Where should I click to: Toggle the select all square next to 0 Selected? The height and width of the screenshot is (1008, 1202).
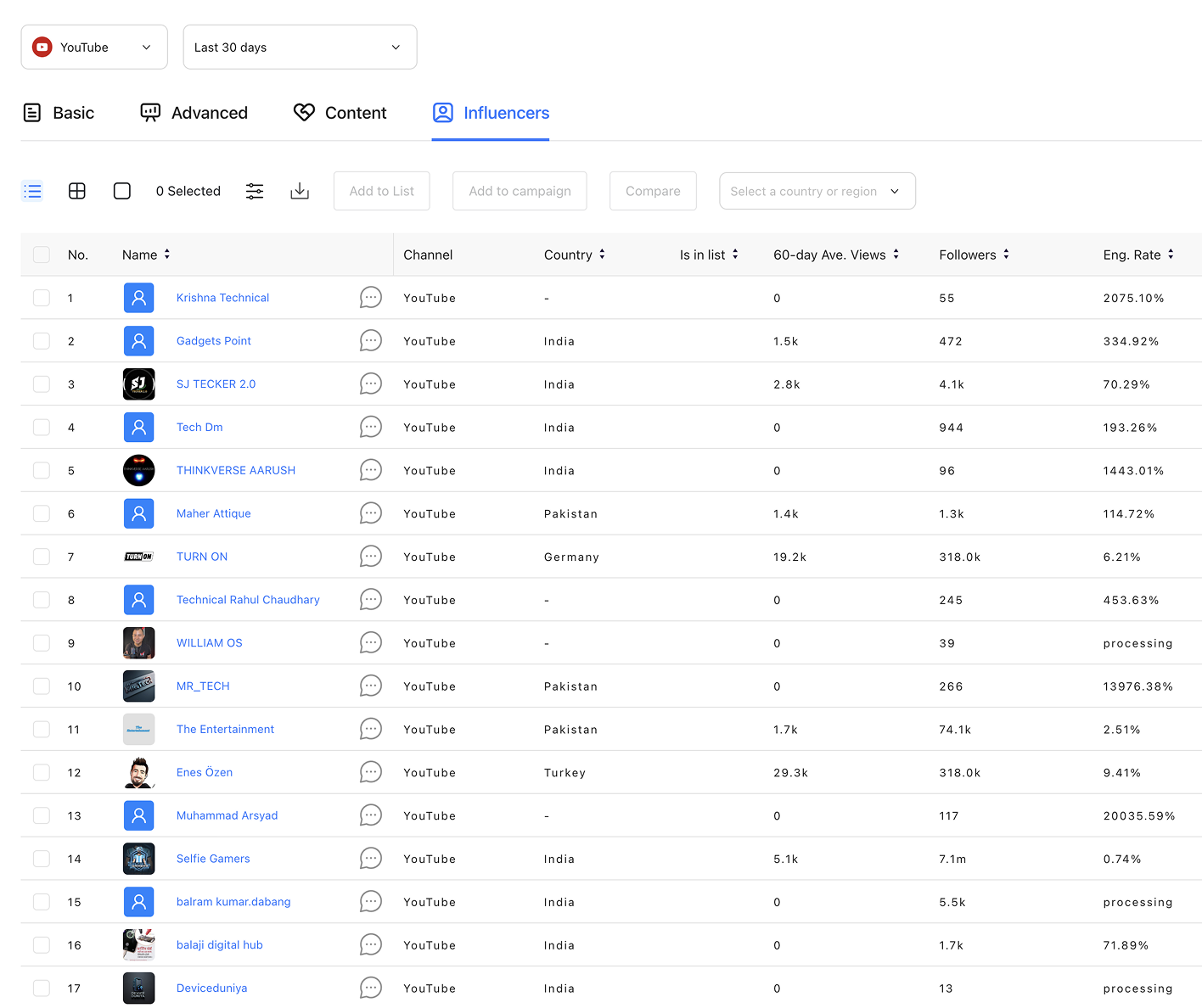[122, 191]
